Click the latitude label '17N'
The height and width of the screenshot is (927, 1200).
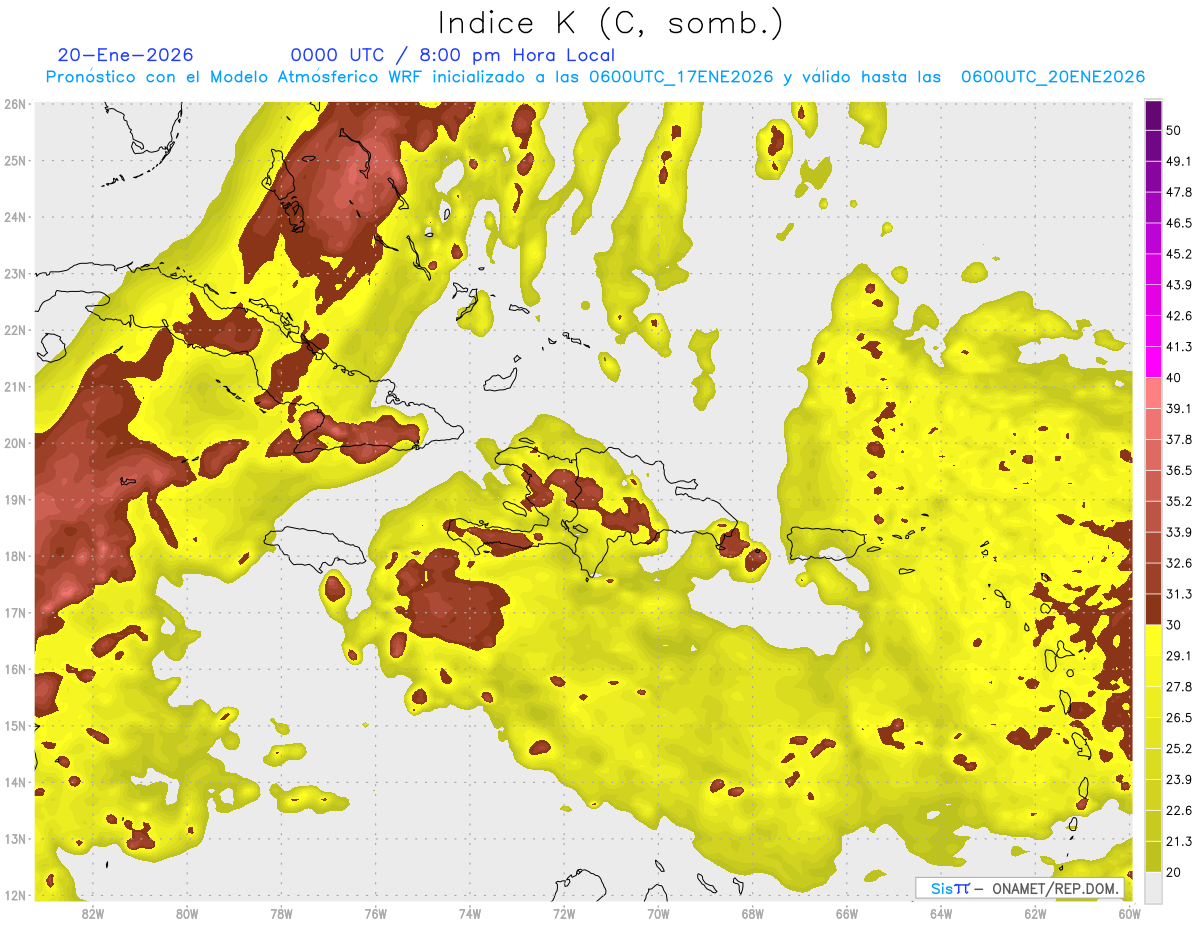tap(15, 613)
